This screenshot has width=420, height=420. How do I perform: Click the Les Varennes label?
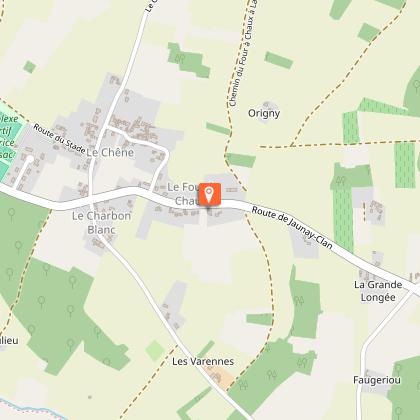203,361
